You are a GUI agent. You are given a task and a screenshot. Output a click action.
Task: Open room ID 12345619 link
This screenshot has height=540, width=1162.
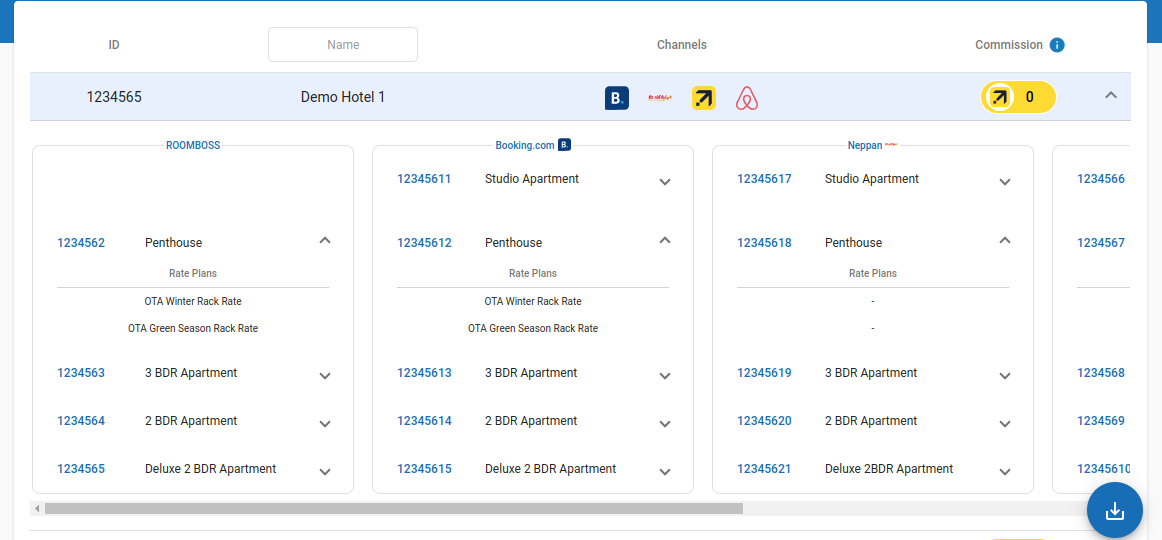tap(764, 373)
